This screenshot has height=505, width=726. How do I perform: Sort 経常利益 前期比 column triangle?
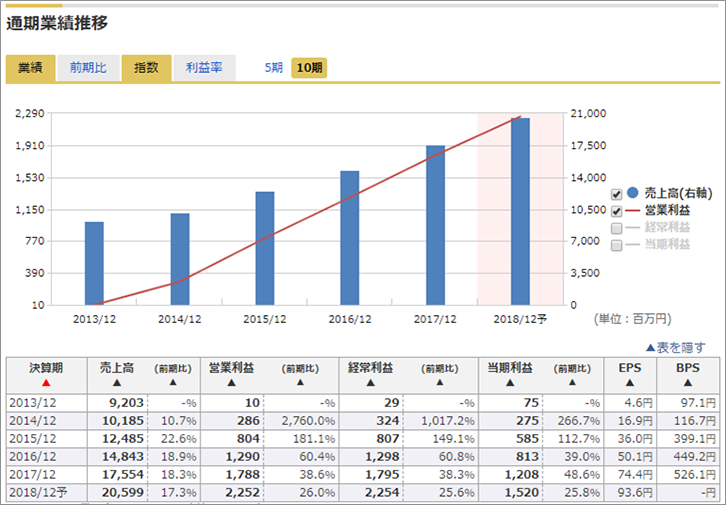[x=439, y=382]
